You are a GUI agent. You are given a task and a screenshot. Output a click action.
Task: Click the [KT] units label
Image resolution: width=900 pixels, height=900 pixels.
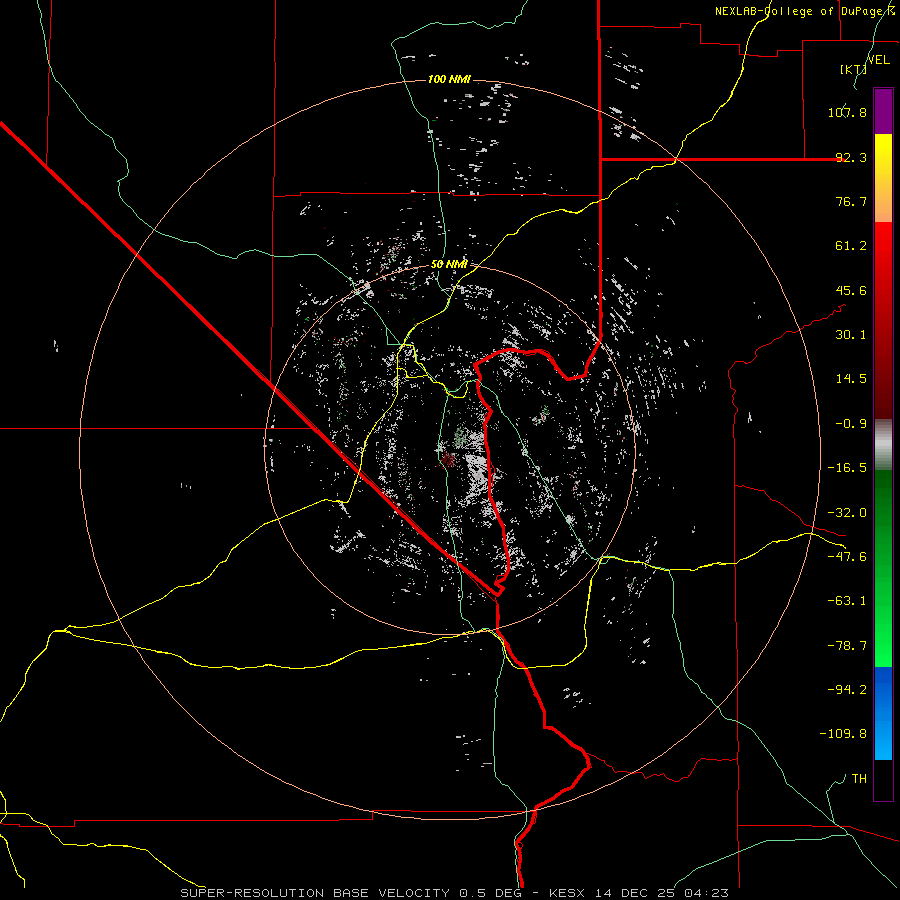[853, 69]
